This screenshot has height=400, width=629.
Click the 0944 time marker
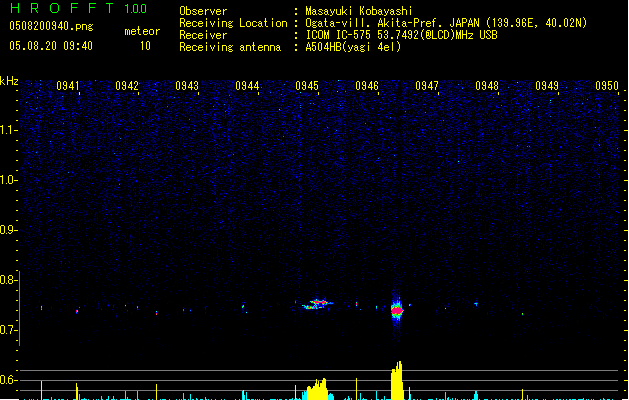[247, 86]
